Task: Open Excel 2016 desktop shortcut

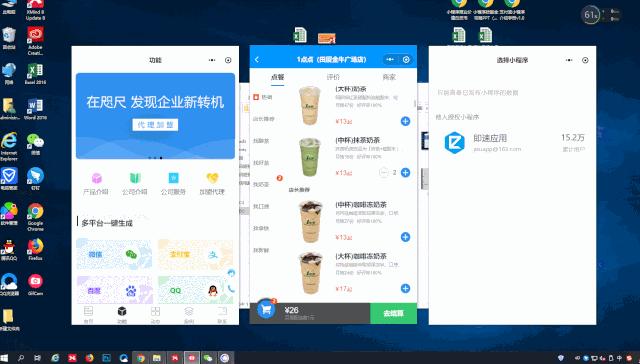Action: 36,73
